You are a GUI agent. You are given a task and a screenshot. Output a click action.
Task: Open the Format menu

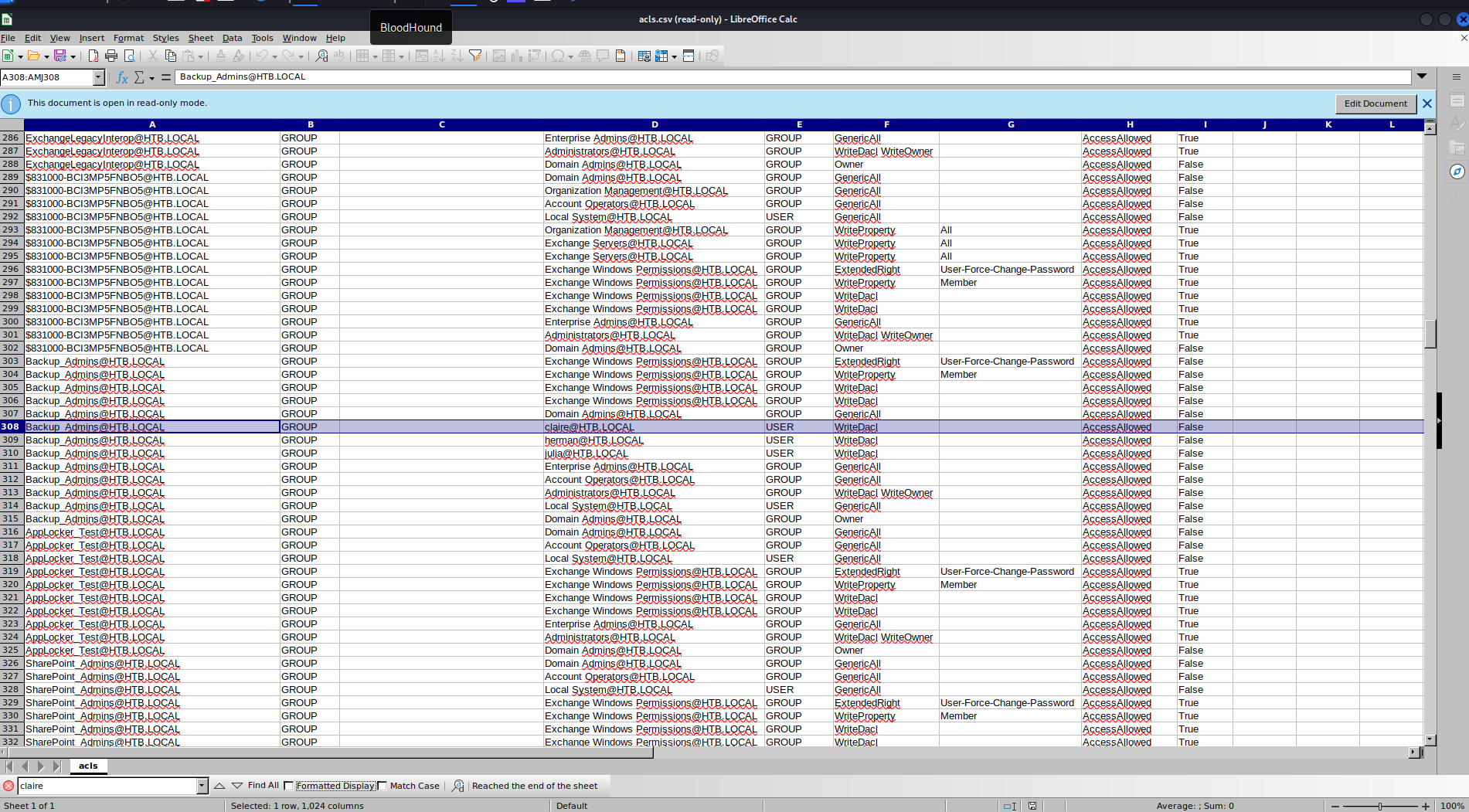click(x=128, y=38)
